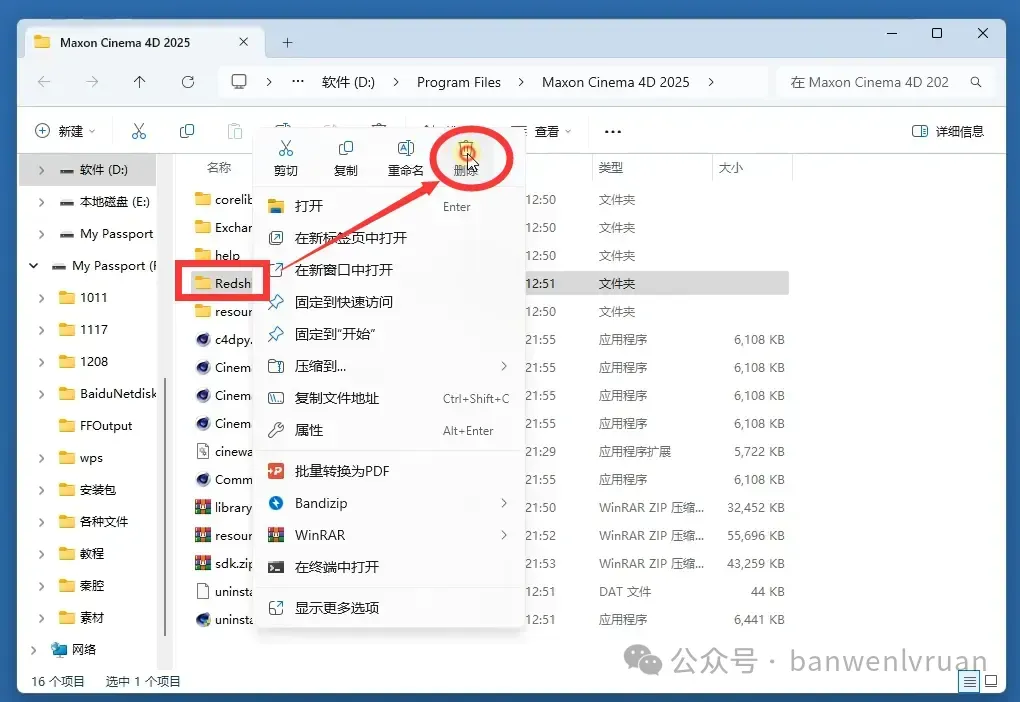Click the search magnifier icon
Image resolution: width=1020 pixels, height=702 pixels.
coord(976,82)
